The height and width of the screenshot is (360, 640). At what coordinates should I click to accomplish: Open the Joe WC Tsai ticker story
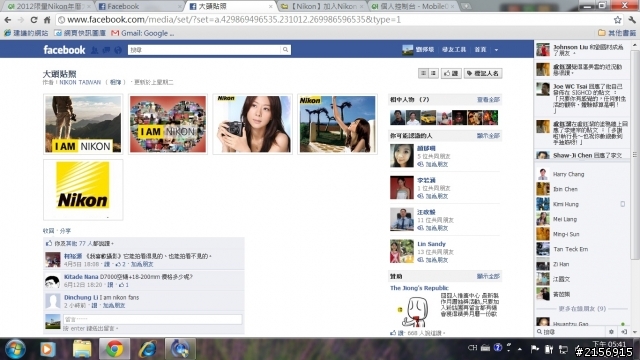coord(582,98)
